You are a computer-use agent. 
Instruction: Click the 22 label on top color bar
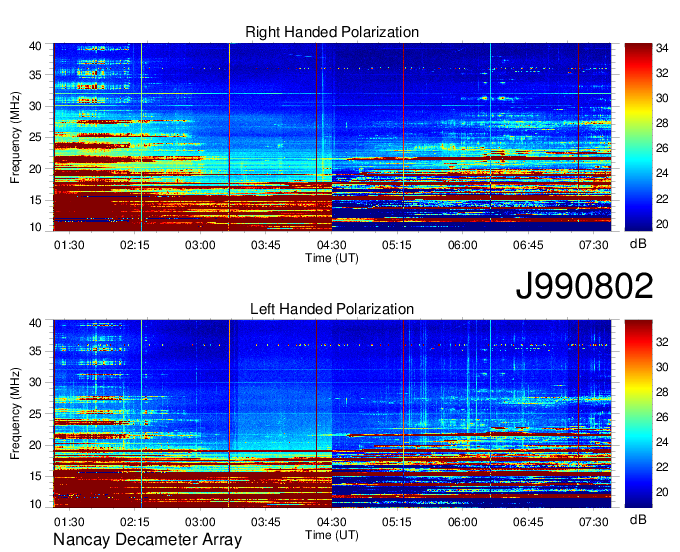click(x=662, y=199)
